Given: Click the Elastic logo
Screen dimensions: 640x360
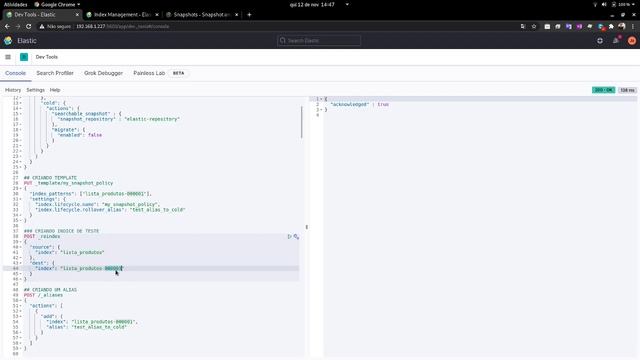Looking at the screenshot, I should (8, 41).
